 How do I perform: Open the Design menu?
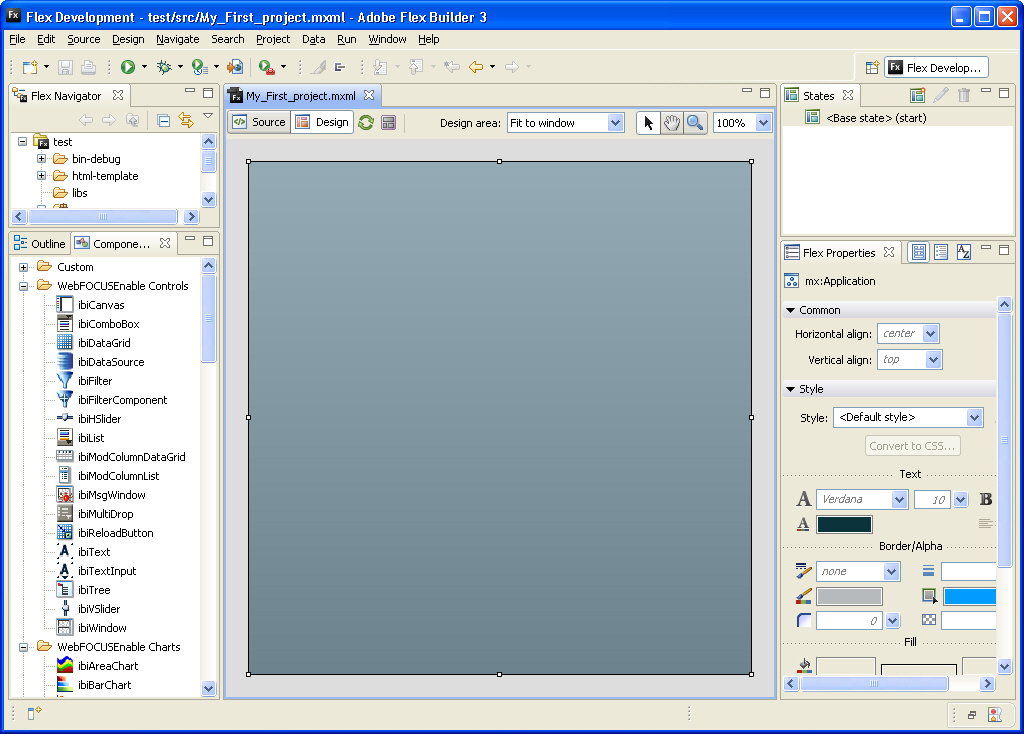pyautogui.click(x=128, y=39)
